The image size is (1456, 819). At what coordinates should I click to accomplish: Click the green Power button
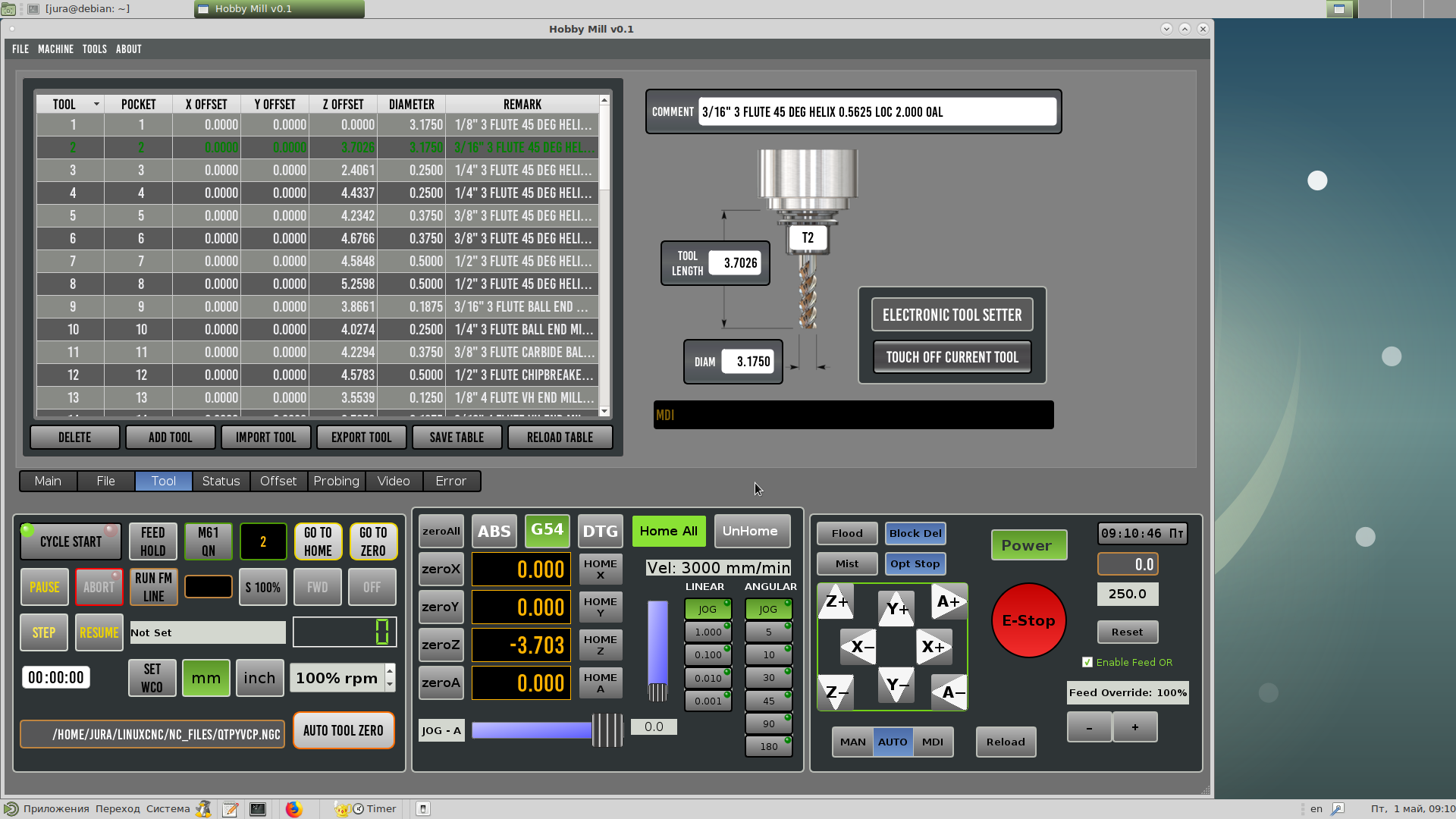1028,545
